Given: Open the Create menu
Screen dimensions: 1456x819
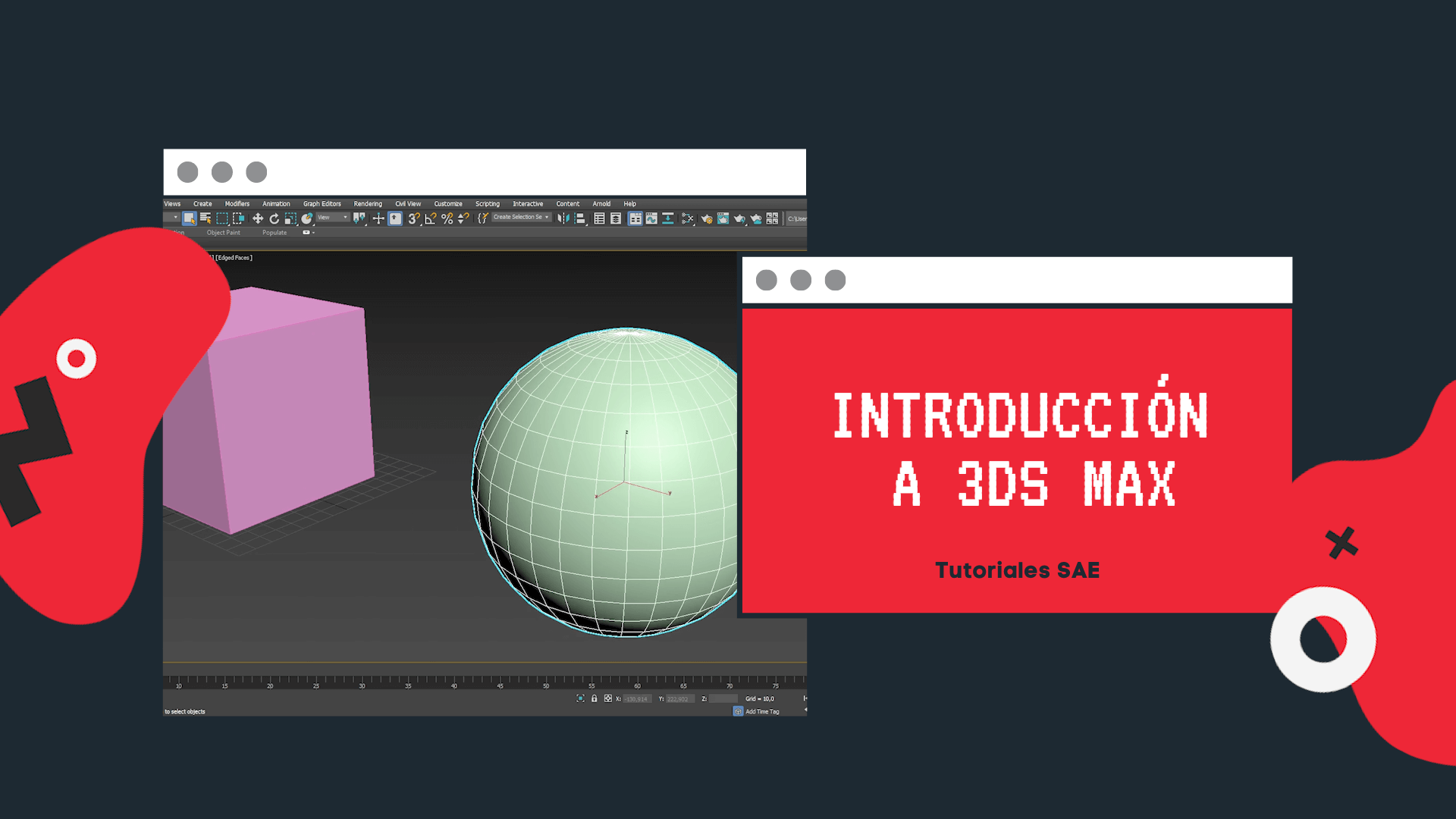Looking at the screenshot, I should (202, 204).
